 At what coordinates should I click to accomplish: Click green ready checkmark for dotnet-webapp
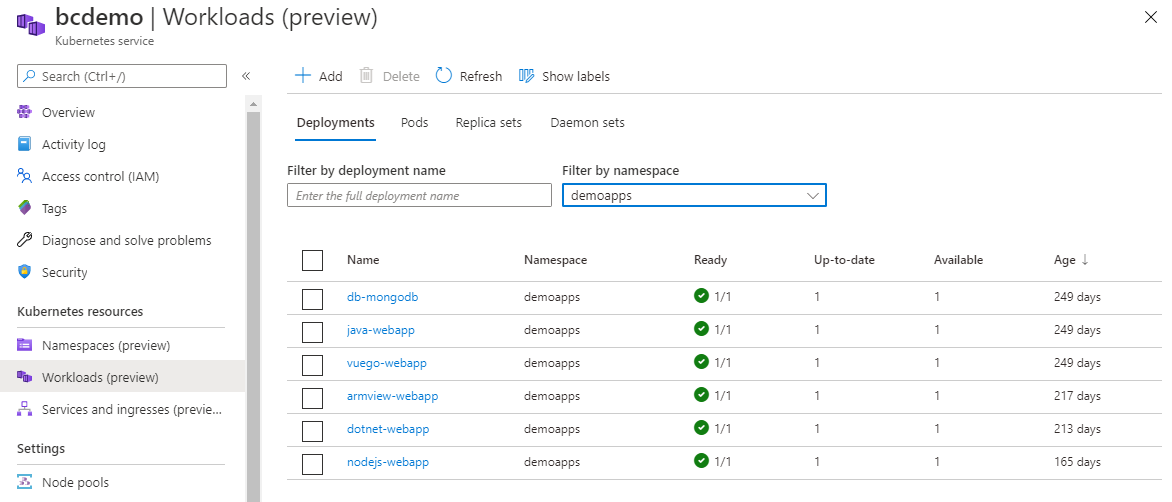[701, 427]
